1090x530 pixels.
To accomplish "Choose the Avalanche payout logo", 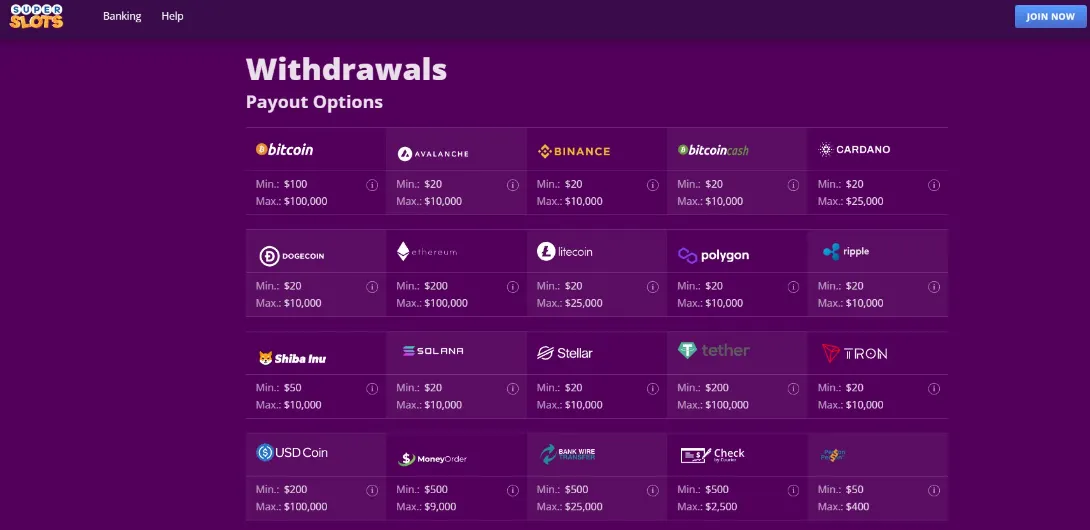I will point(433,154).
